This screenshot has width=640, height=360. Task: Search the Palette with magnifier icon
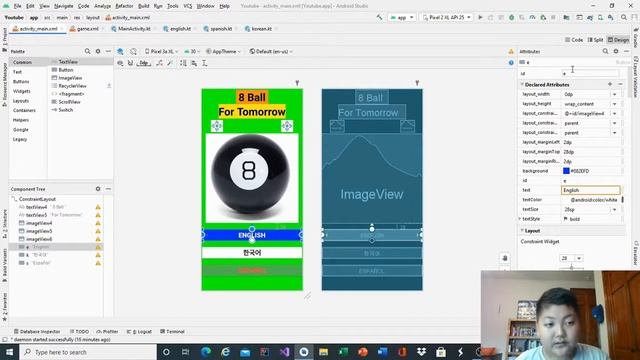(x=87, y=51)
